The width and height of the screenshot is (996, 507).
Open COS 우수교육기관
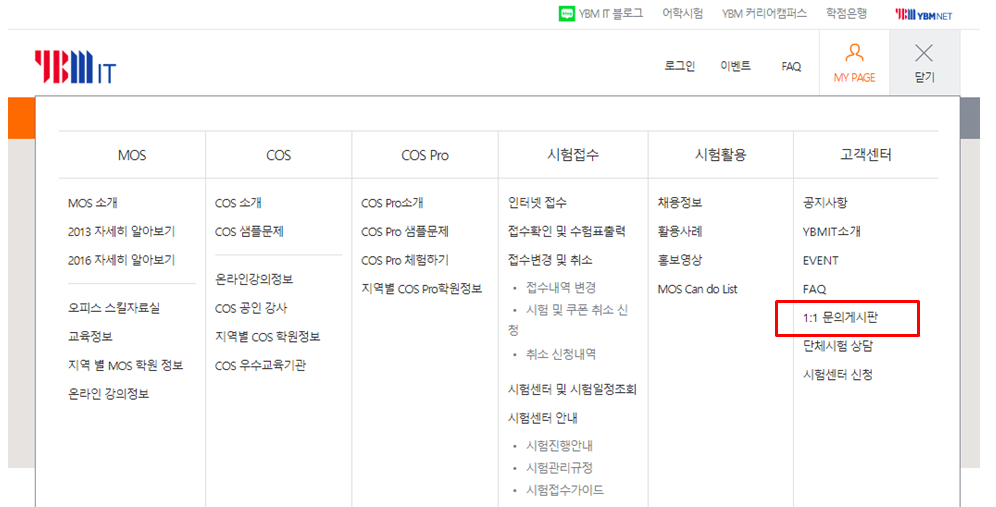click(260, 365)
